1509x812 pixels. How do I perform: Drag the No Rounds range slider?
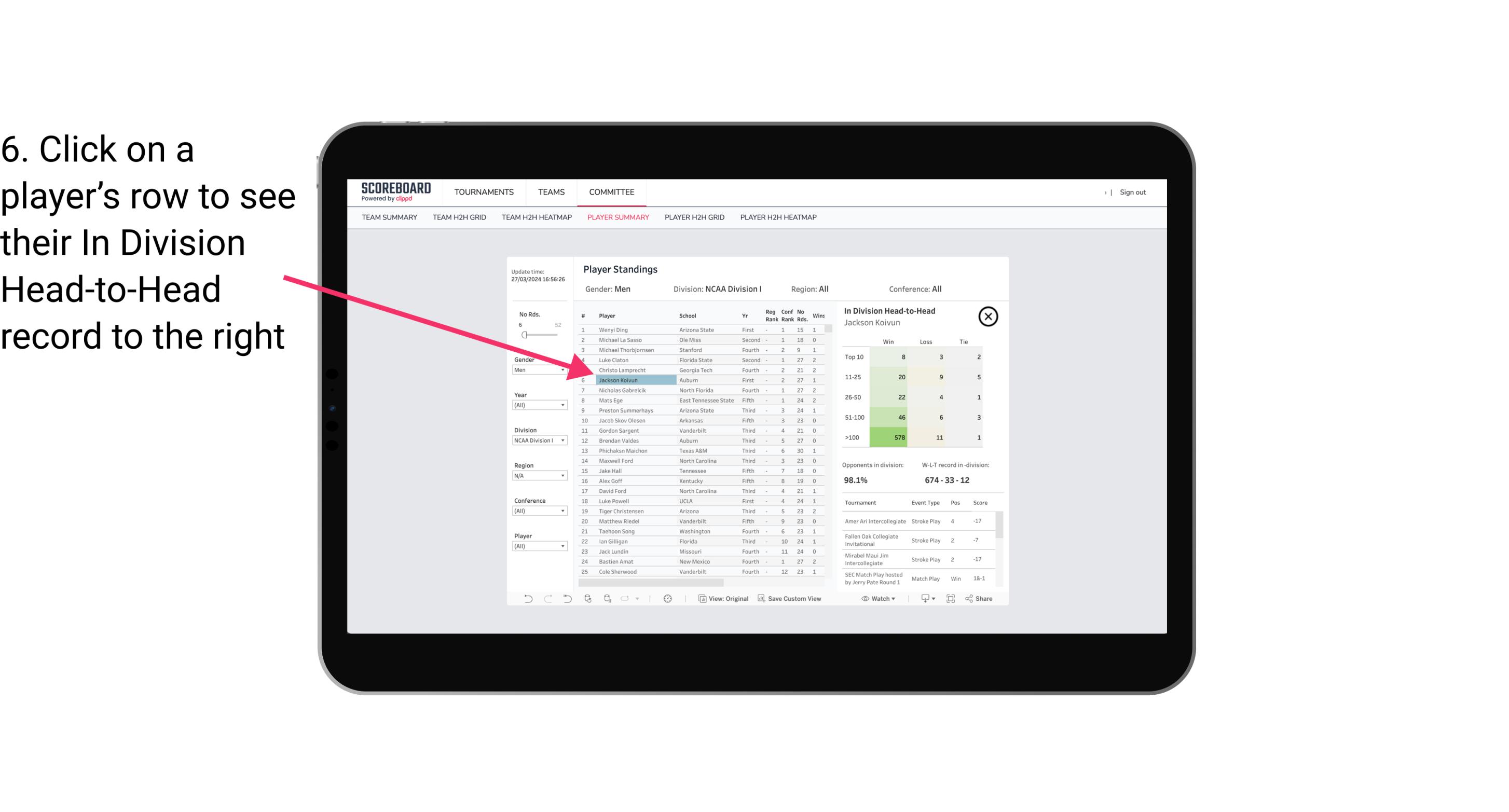pos(524,335)
